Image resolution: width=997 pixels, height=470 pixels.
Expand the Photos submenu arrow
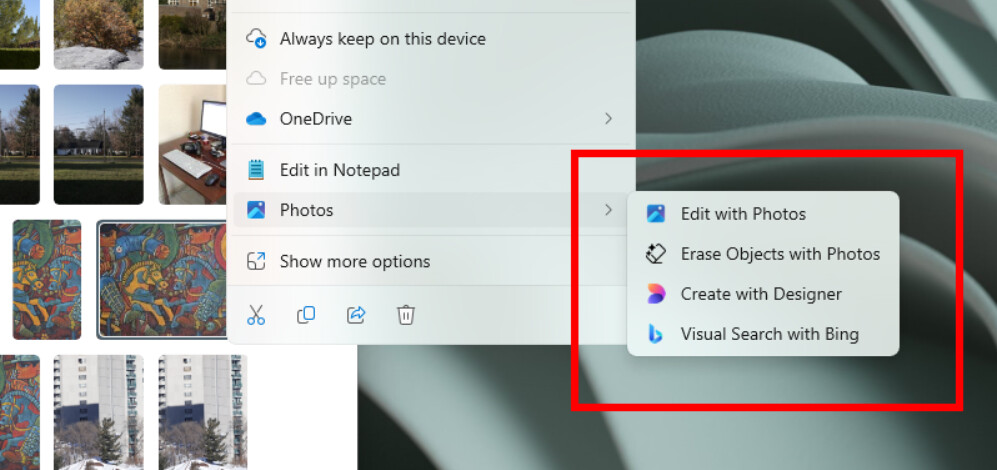coord(608,210)
